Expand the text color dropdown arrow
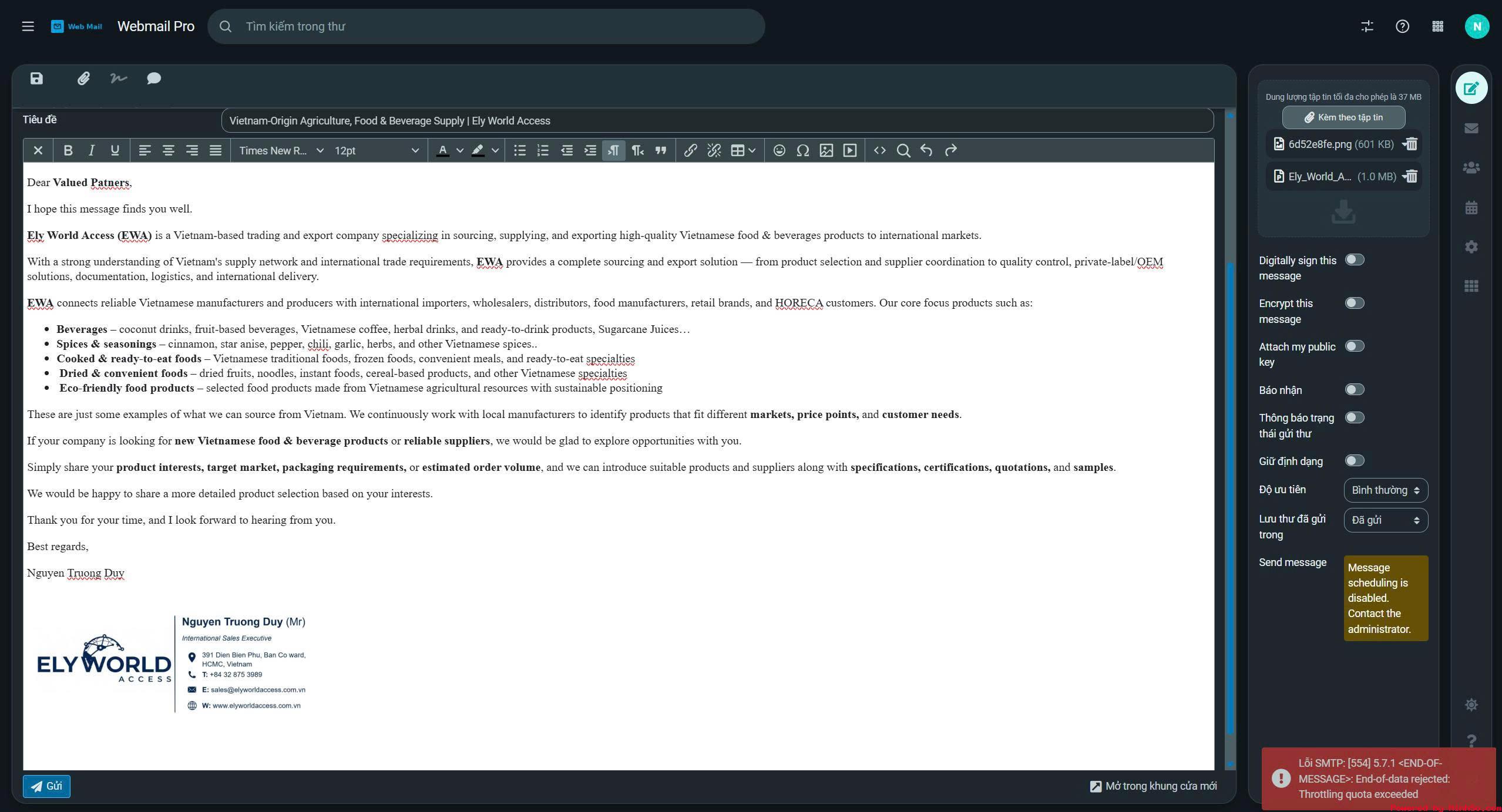Screen dimensions: 1502x812 460,150
